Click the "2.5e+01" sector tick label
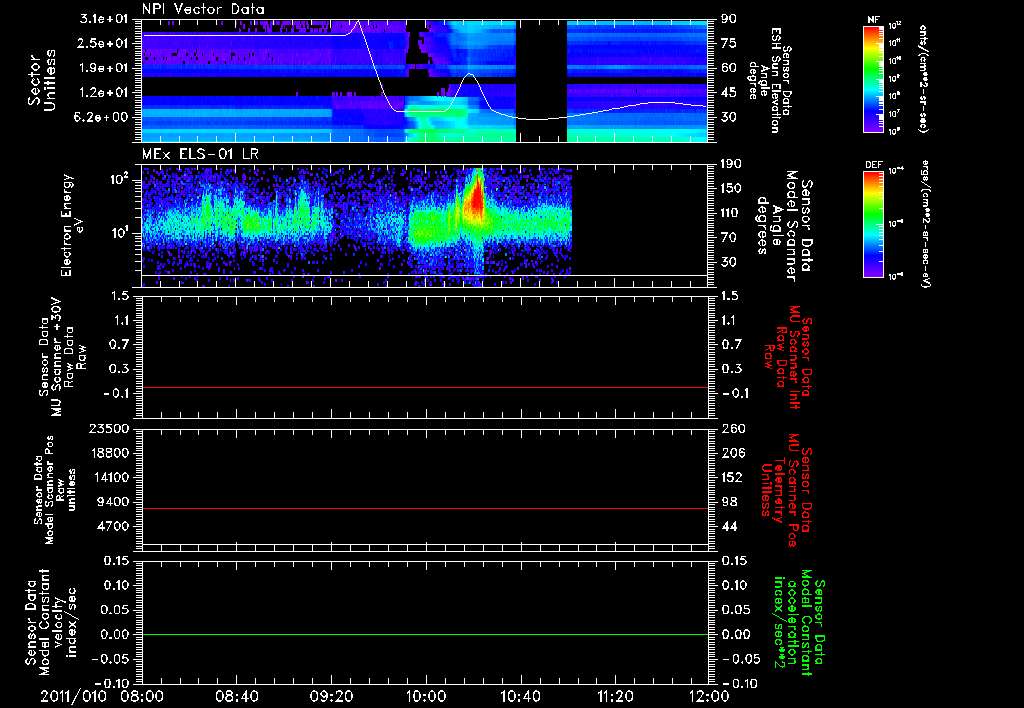 coord(104,43)
